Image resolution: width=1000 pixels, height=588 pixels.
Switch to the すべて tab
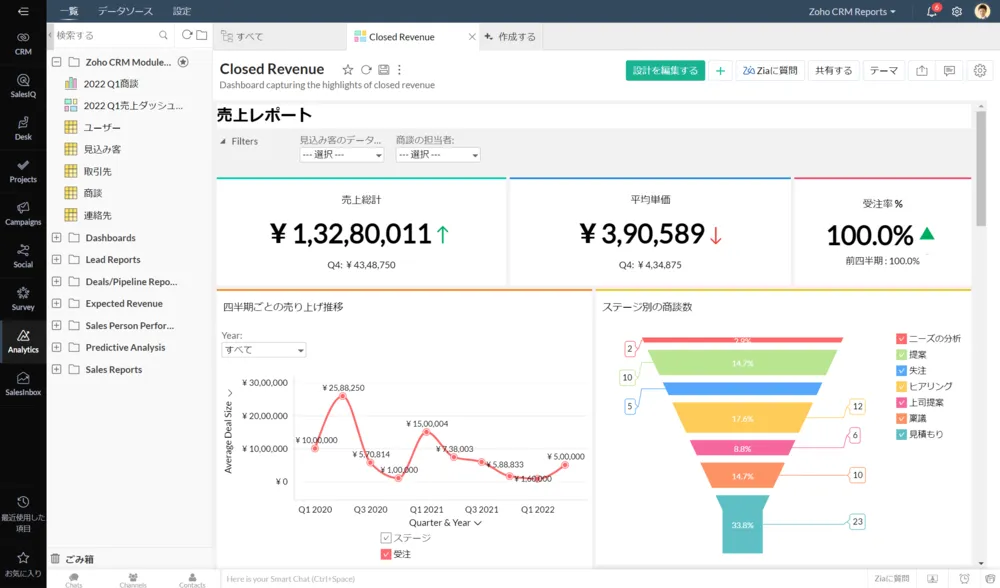pos(281,36)
